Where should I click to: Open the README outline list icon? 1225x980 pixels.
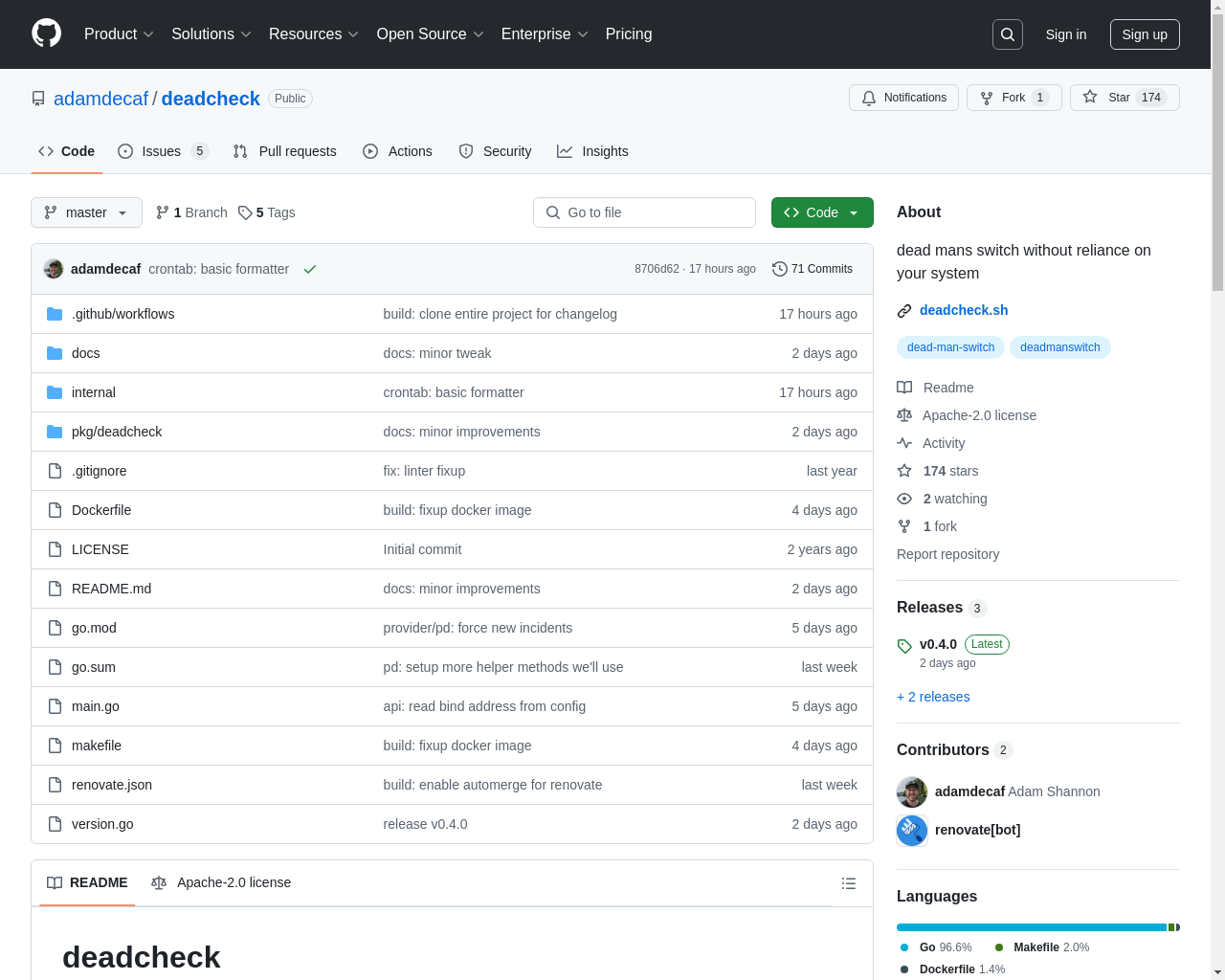point(849,883)
